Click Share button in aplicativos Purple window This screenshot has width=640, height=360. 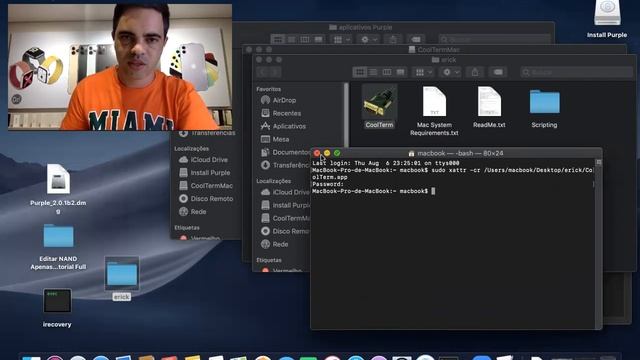tap(393, 40)
